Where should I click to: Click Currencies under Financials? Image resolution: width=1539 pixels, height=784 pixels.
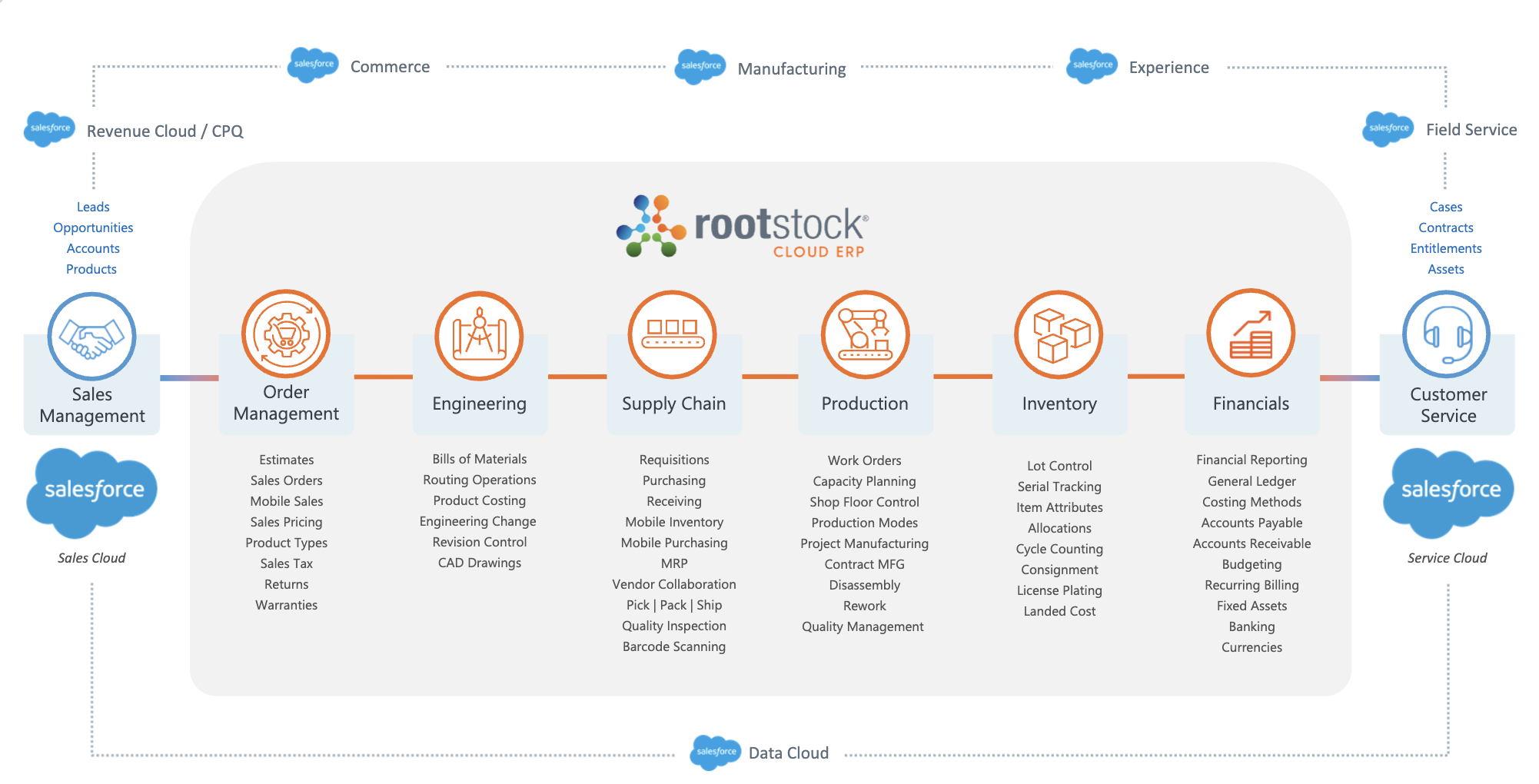point(1251,647)
